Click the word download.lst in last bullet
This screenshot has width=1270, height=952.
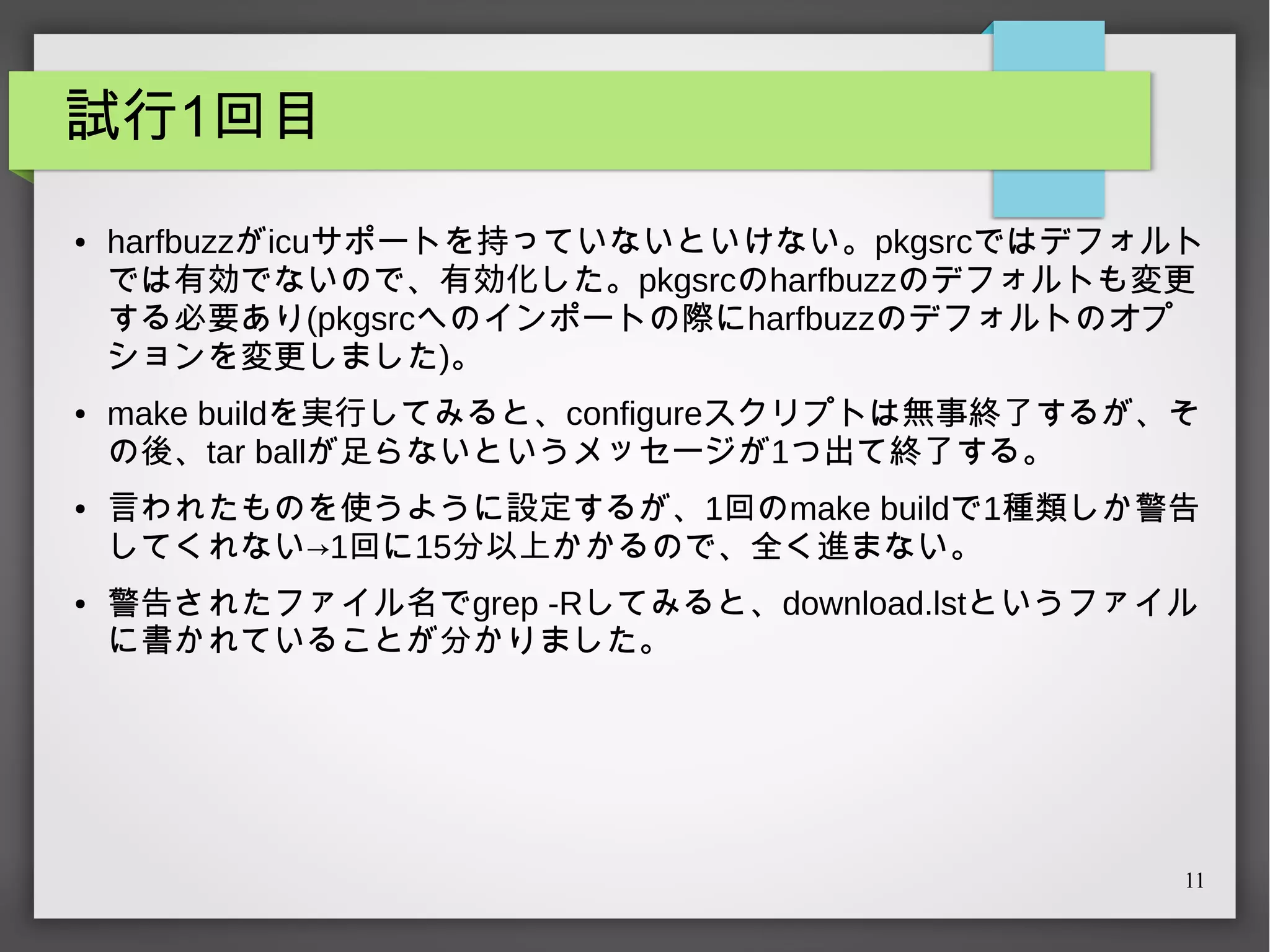874,603
